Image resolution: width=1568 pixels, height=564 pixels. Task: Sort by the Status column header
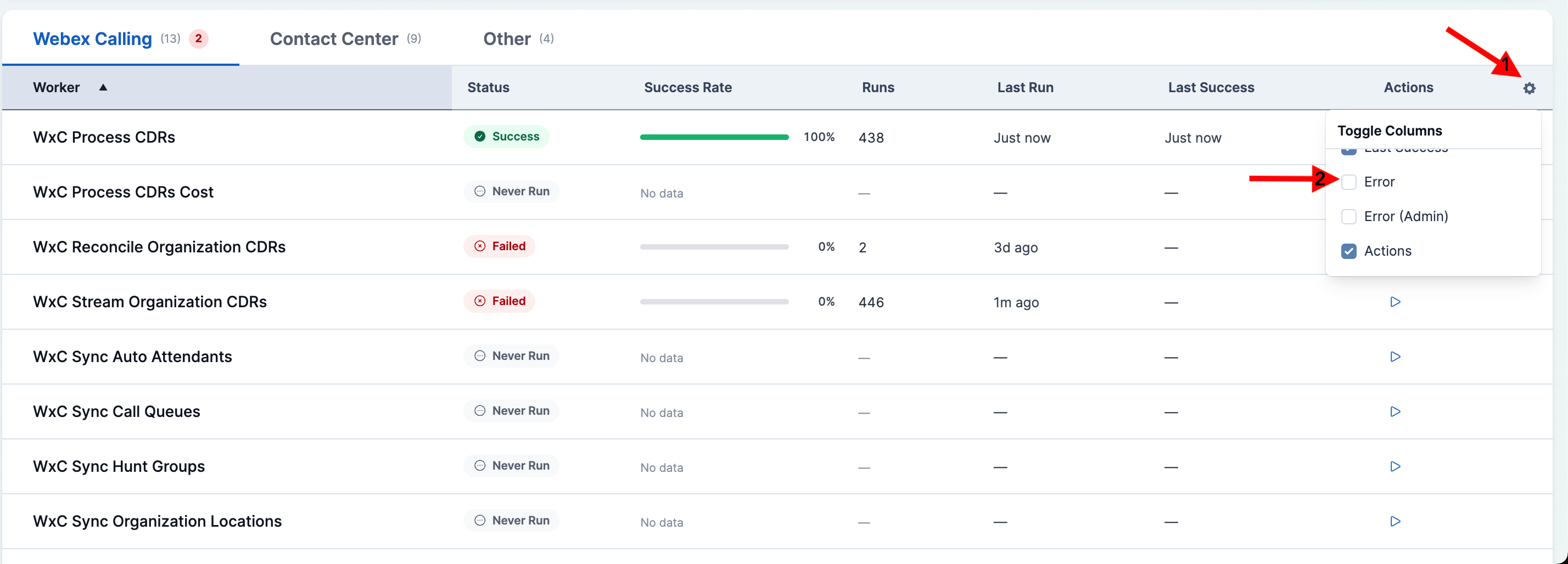(488, 88)
